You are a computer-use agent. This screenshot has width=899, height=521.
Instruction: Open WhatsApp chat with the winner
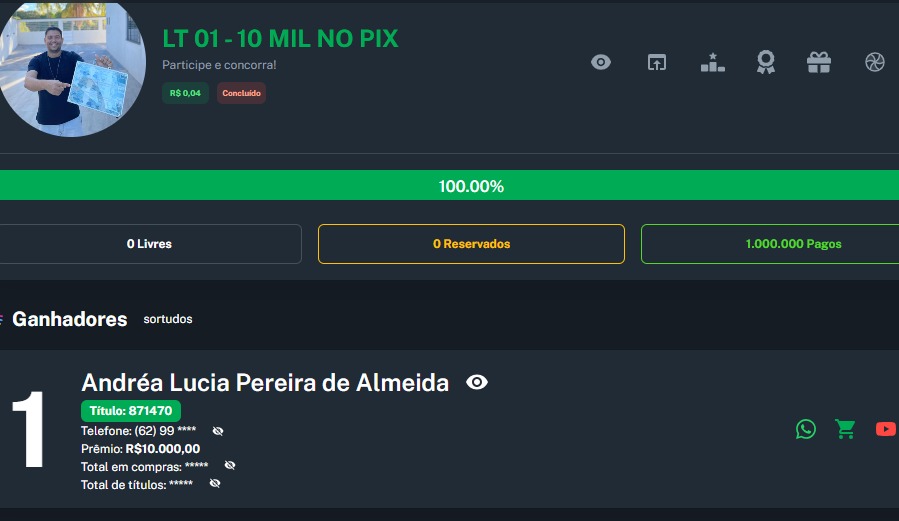click(806, 429)
